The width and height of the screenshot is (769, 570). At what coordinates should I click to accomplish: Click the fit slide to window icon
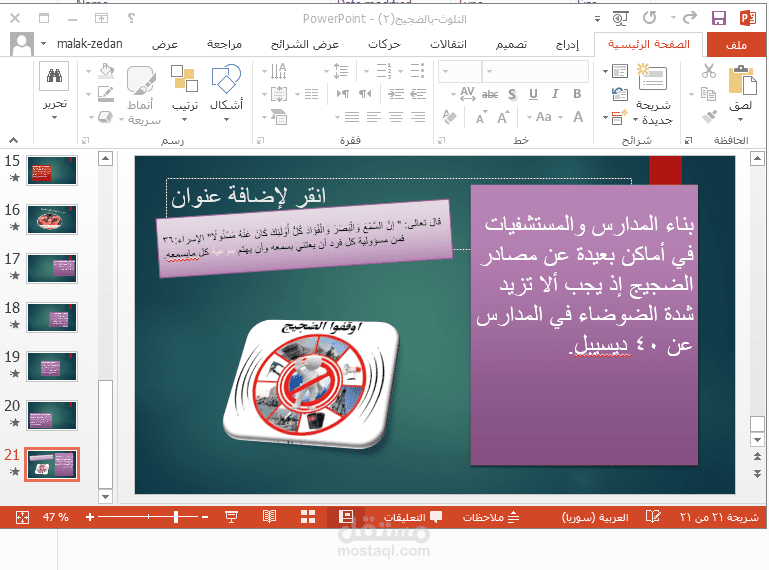pyautogui.click(x=21, y=517)
